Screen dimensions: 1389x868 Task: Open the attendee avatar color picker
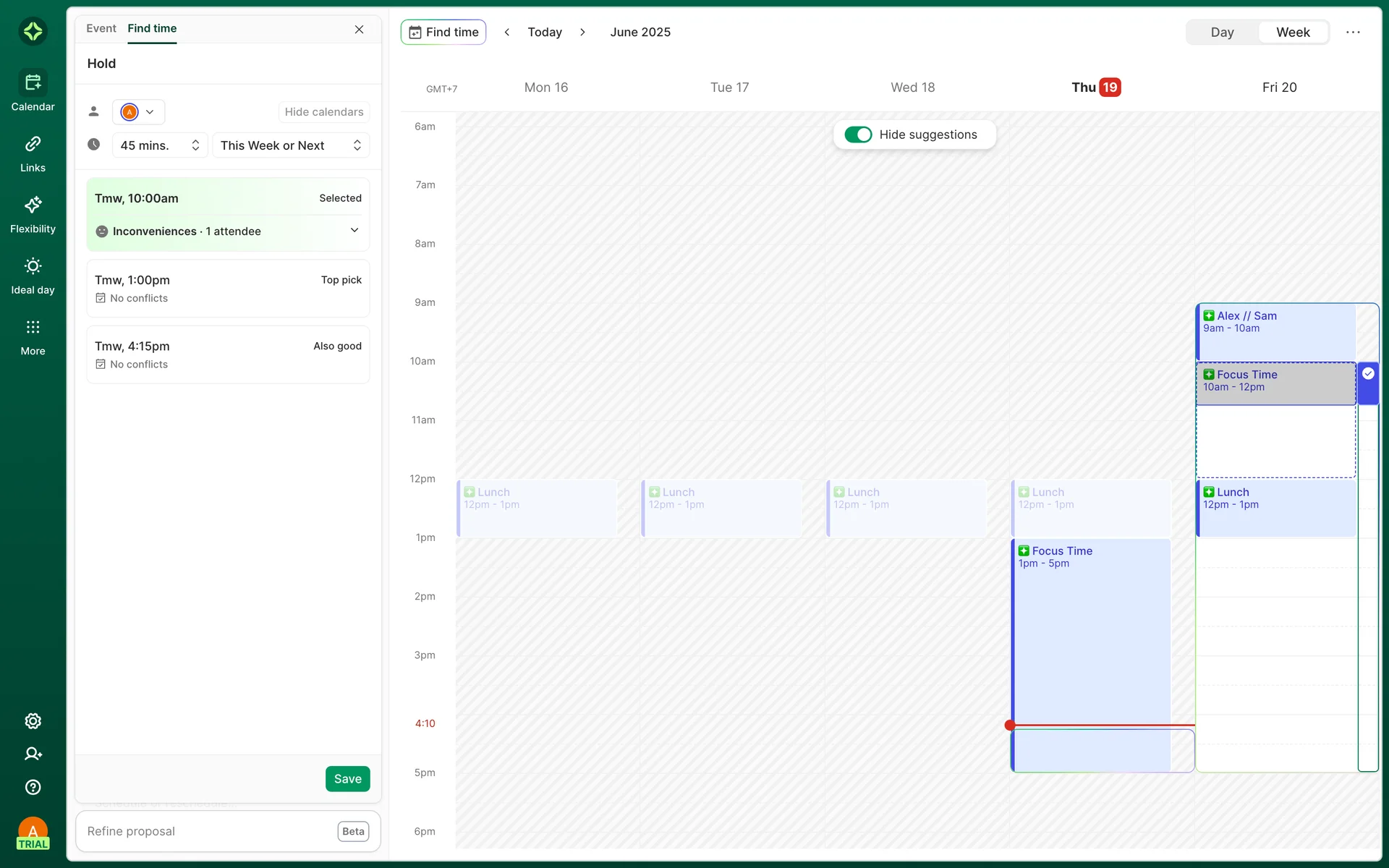click(x=138, y=112)
